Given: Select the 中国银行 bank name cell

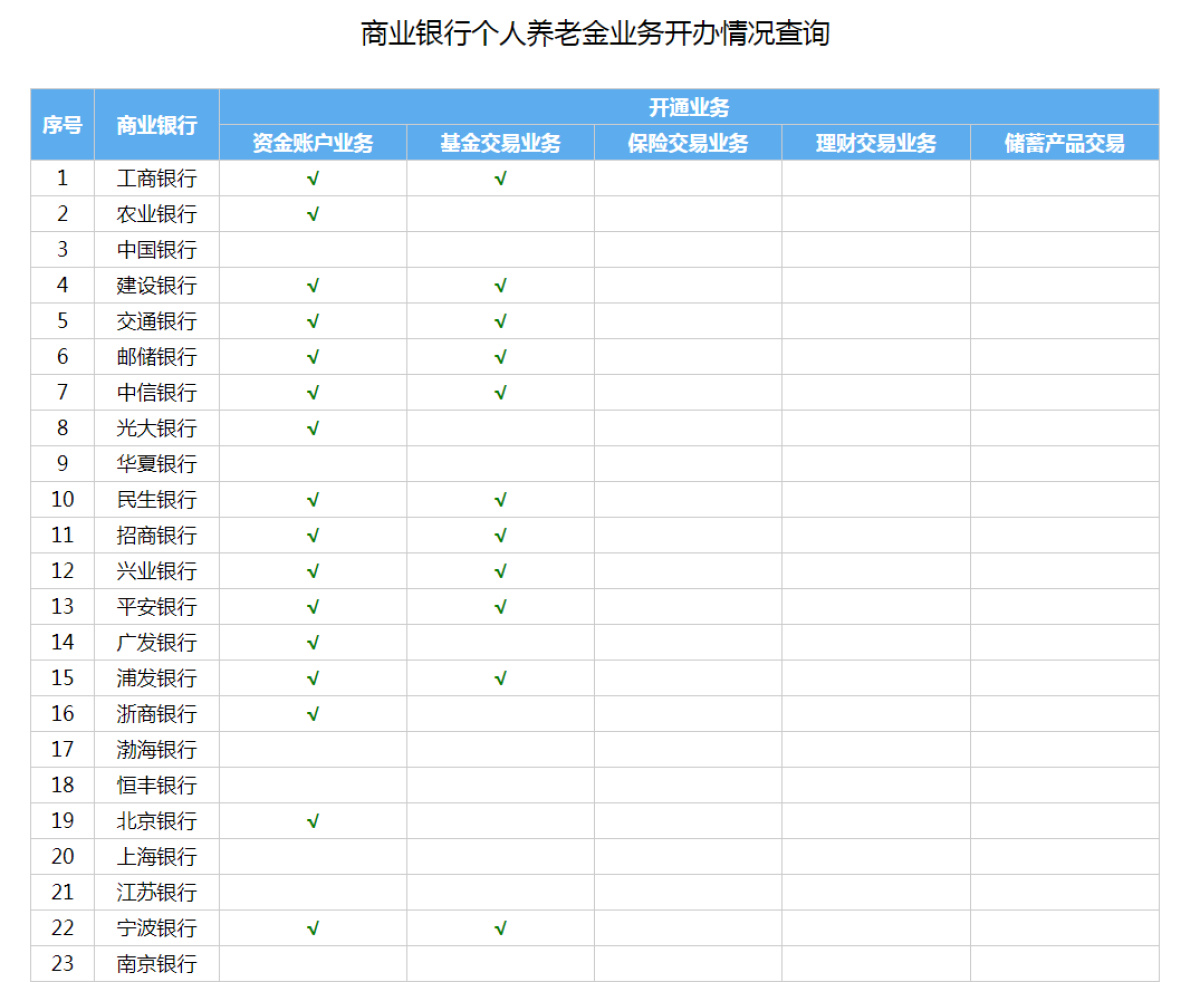Looking at the screenshot, I should coord(157,249).
